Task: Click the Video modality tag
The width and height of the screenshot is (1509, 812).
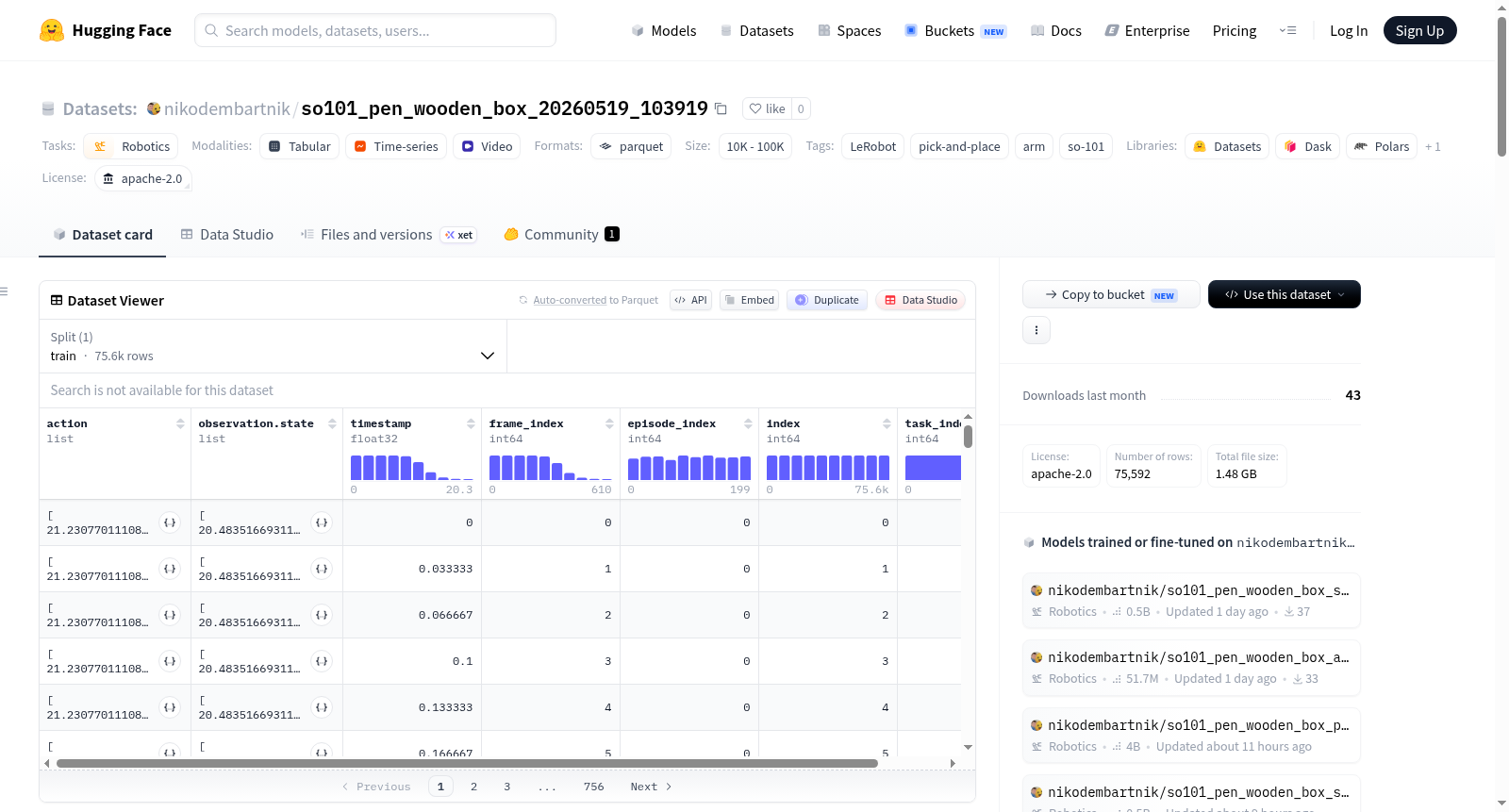Action: [487, 146]
